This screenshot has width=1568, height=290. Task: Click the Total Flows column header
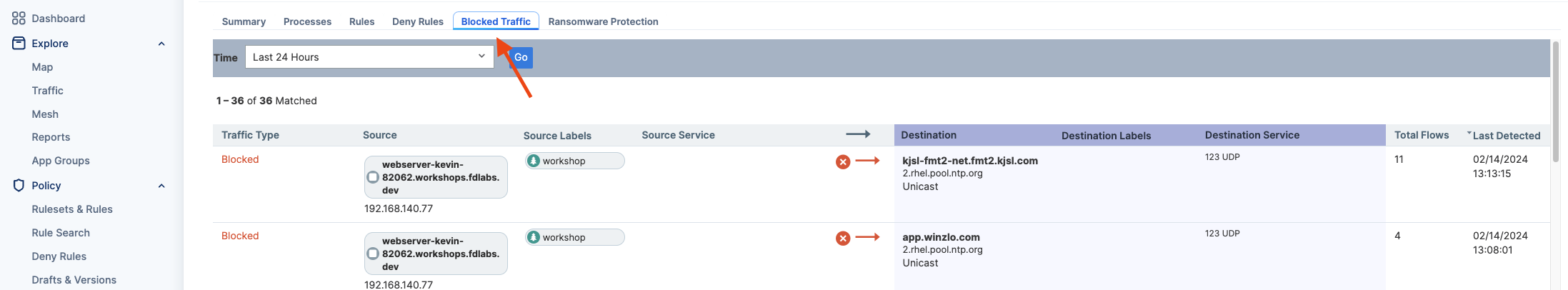[1422, 135]
